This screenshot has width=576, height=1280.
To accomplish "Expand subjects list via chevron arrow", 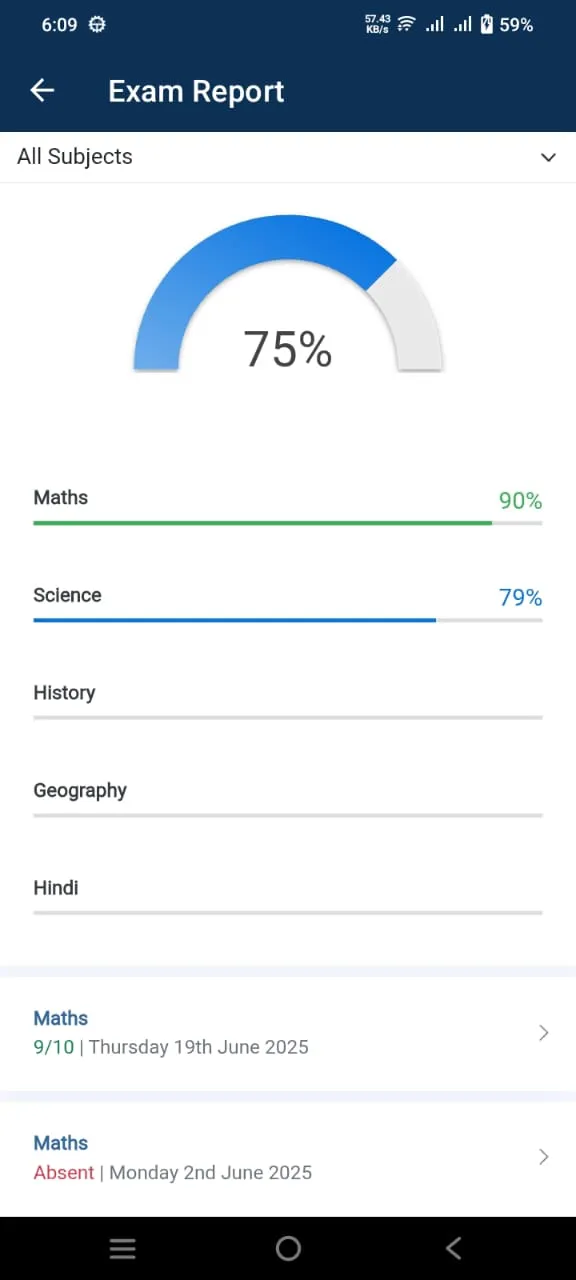I will coord(548,158).
